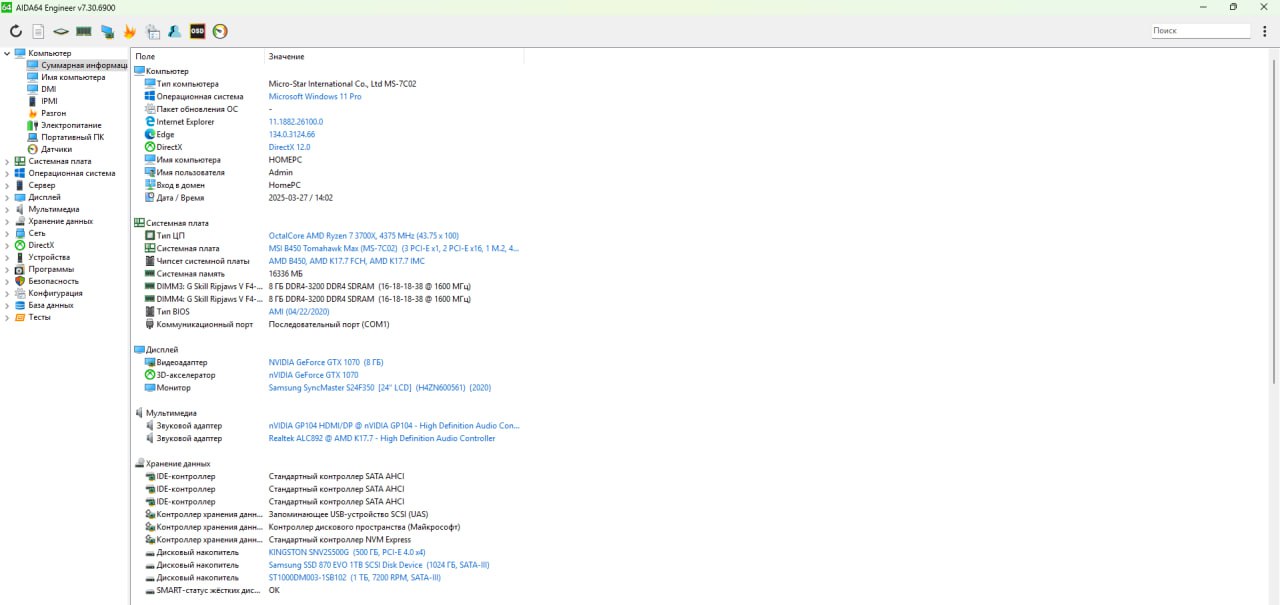
Task: Click the Internet Explorer version 11.1882.26100.0 link
Action: tap(296, 122)
